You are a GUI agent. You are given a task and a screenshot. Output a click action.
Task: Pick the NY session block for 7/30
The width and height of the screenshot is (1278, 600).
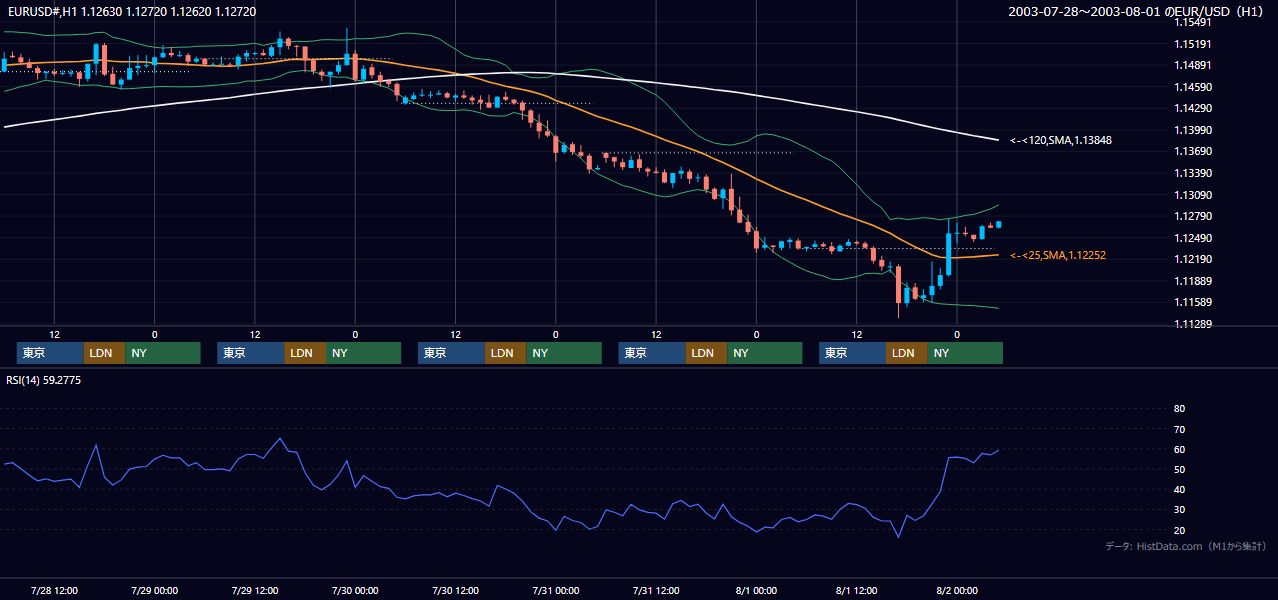pyautogui.click(x=563, y=353)
